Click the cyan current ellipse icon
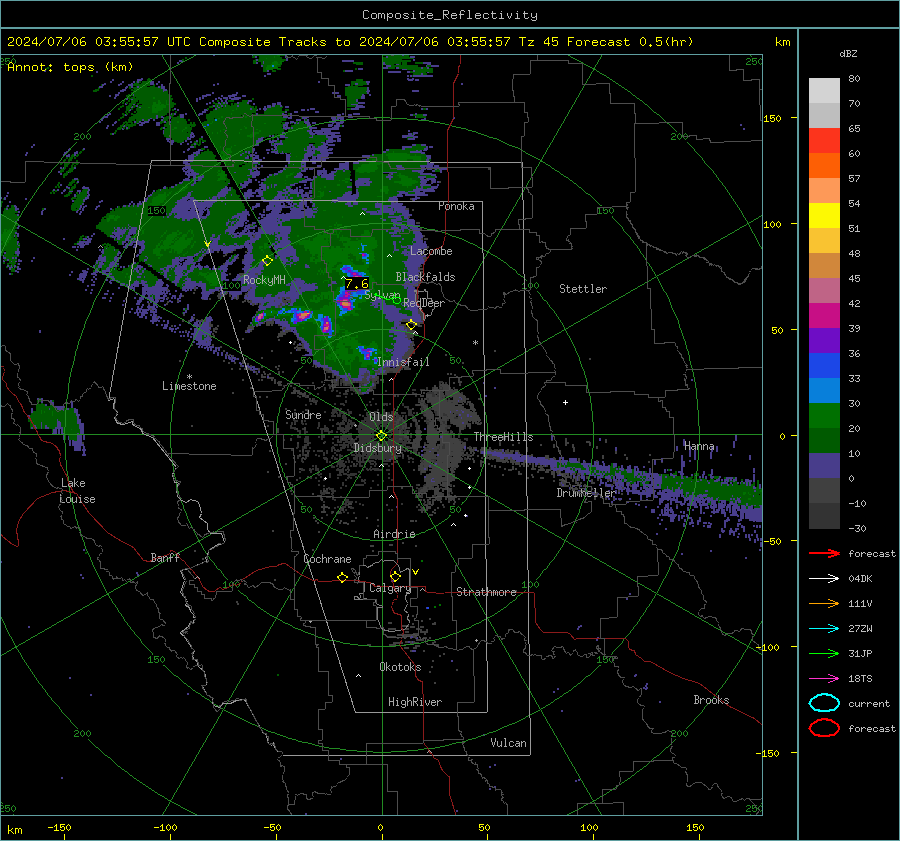 824,703
